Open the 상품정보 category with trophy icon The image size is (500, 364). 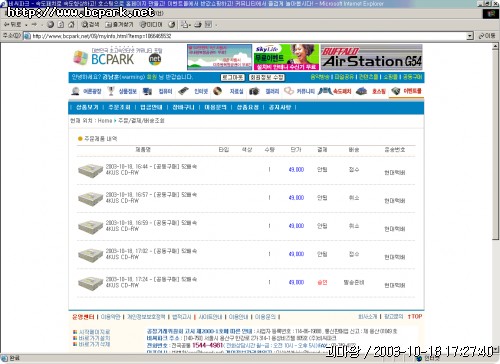point(122,91)
